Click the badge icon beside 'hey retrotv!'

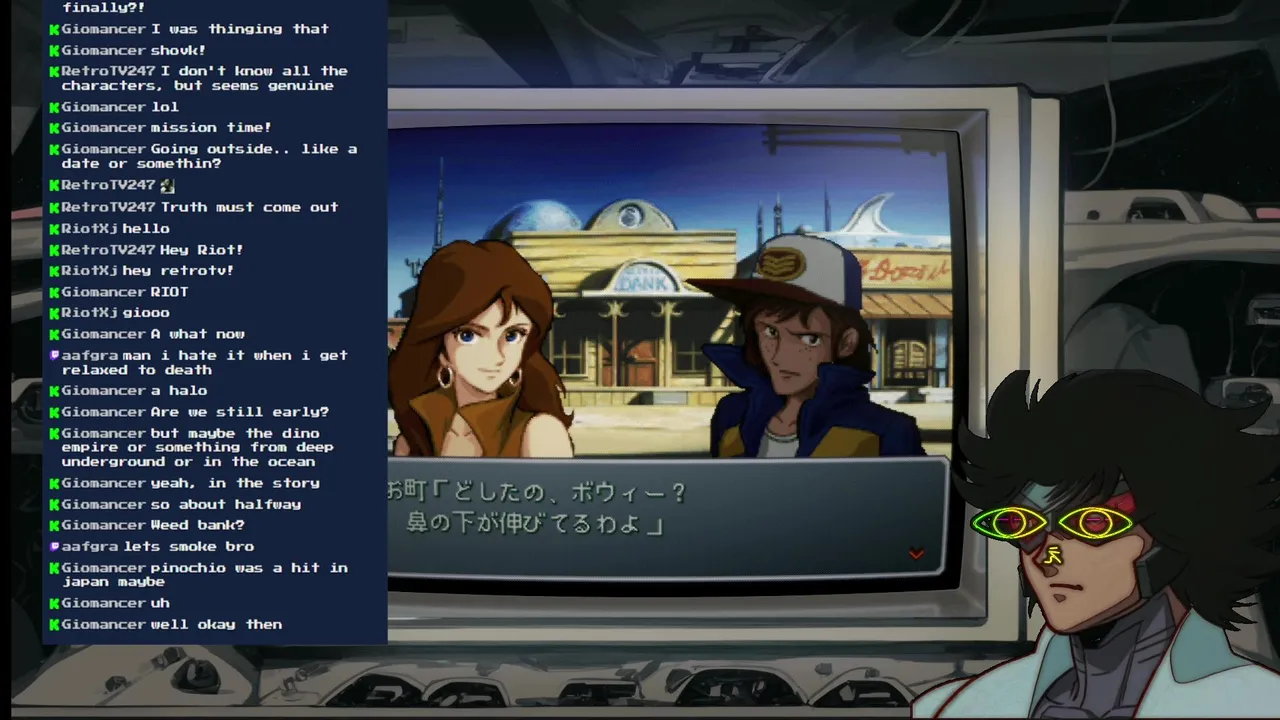[55, 271]
